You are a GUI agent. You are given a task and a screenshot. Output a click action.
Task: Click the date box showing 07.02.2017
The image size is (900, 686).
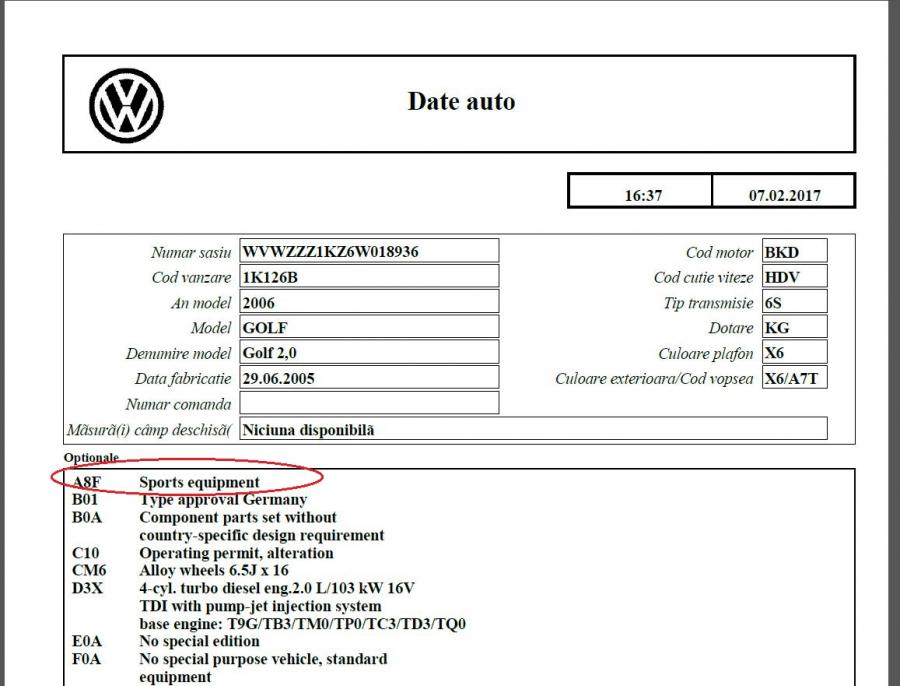[784, 195]
